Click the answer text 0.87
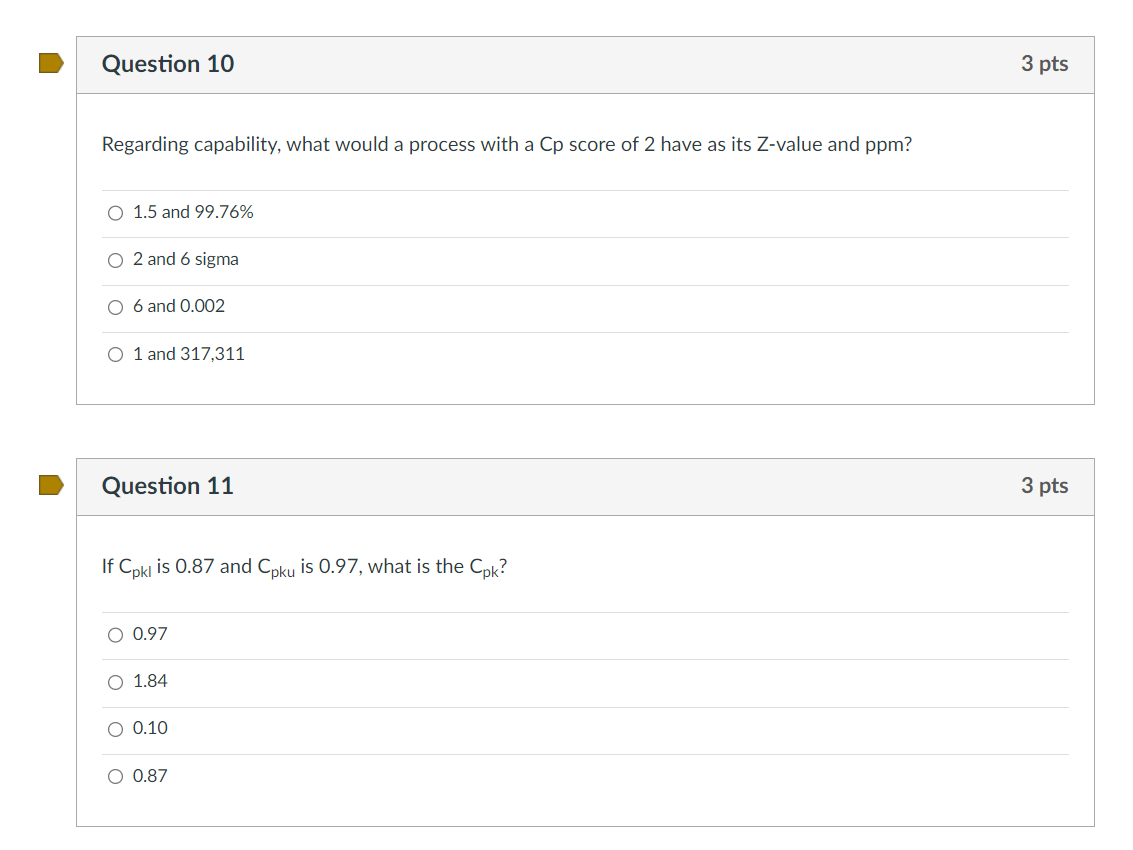This screenshot has height=850, width=1133. [150, 776]
